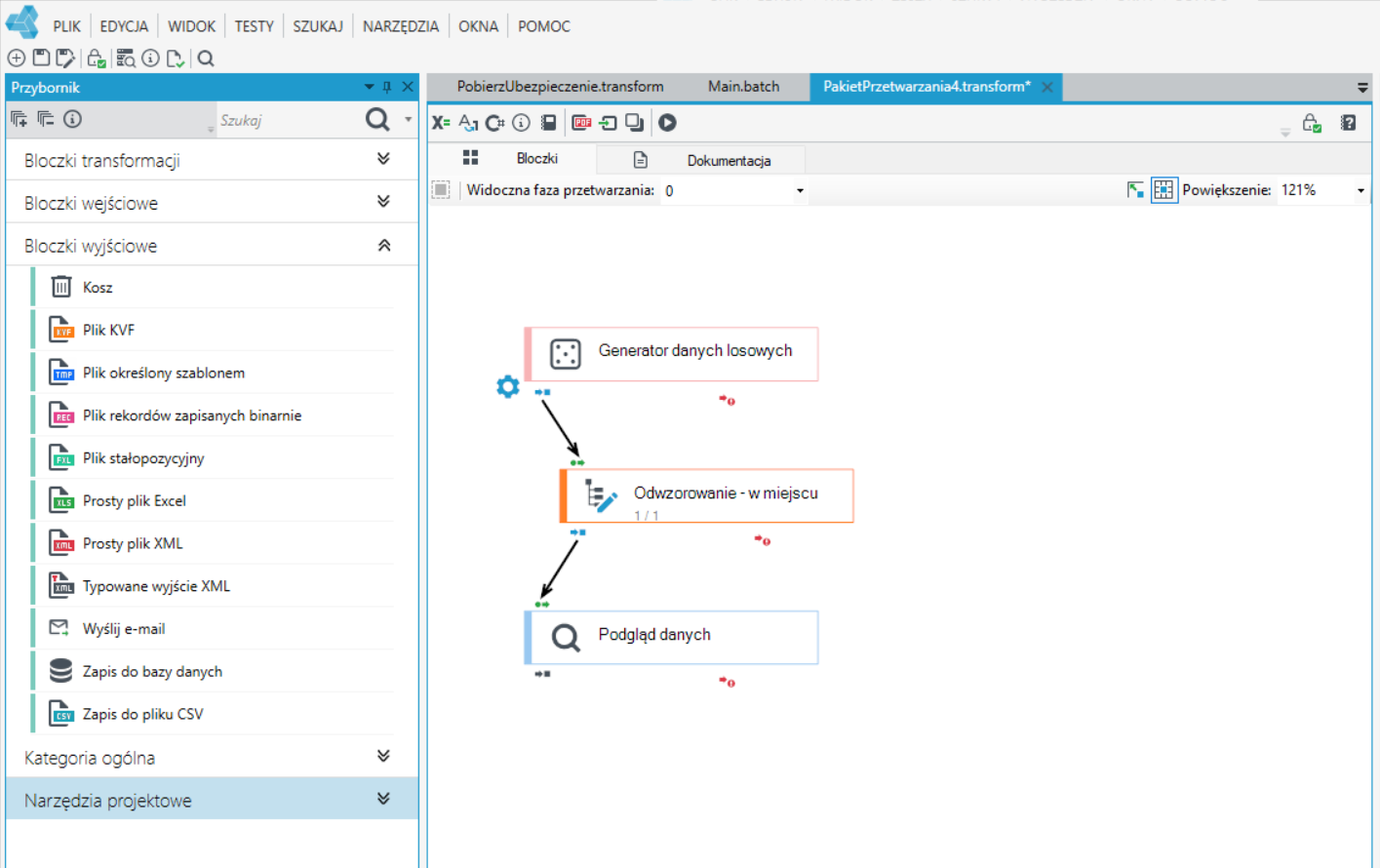The width and height of the screenshot is (1380, 868).
Task: Select the Kosz output block
Action: tap(213, 287)
